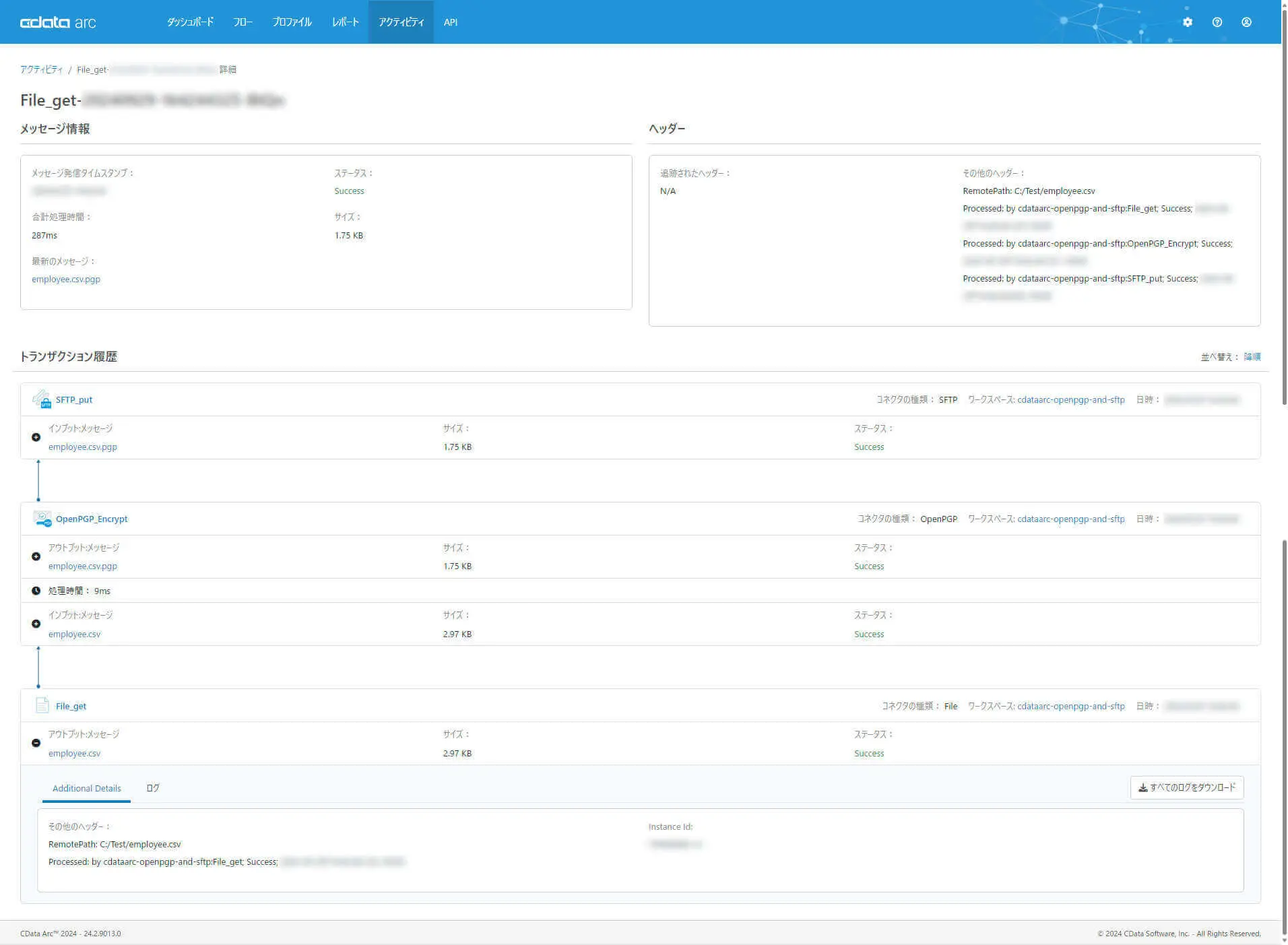Open OpenPGP_Encrypt output file employee.csv.pgp

[83, 566]
